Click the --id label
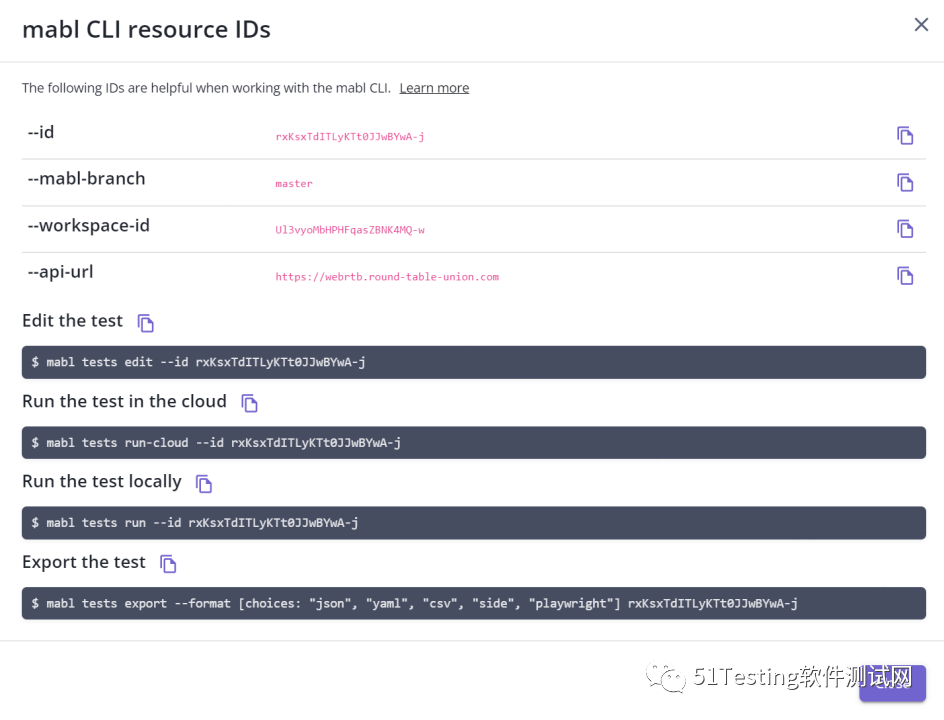The height and width of the screenshot is (720, 944). pyautogui.click(x=41, y=132)
